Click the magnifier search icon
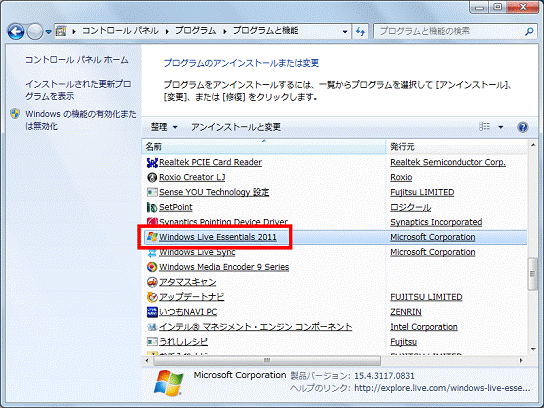The height and width of the screenshot is (408, 544). coord(529,32)
